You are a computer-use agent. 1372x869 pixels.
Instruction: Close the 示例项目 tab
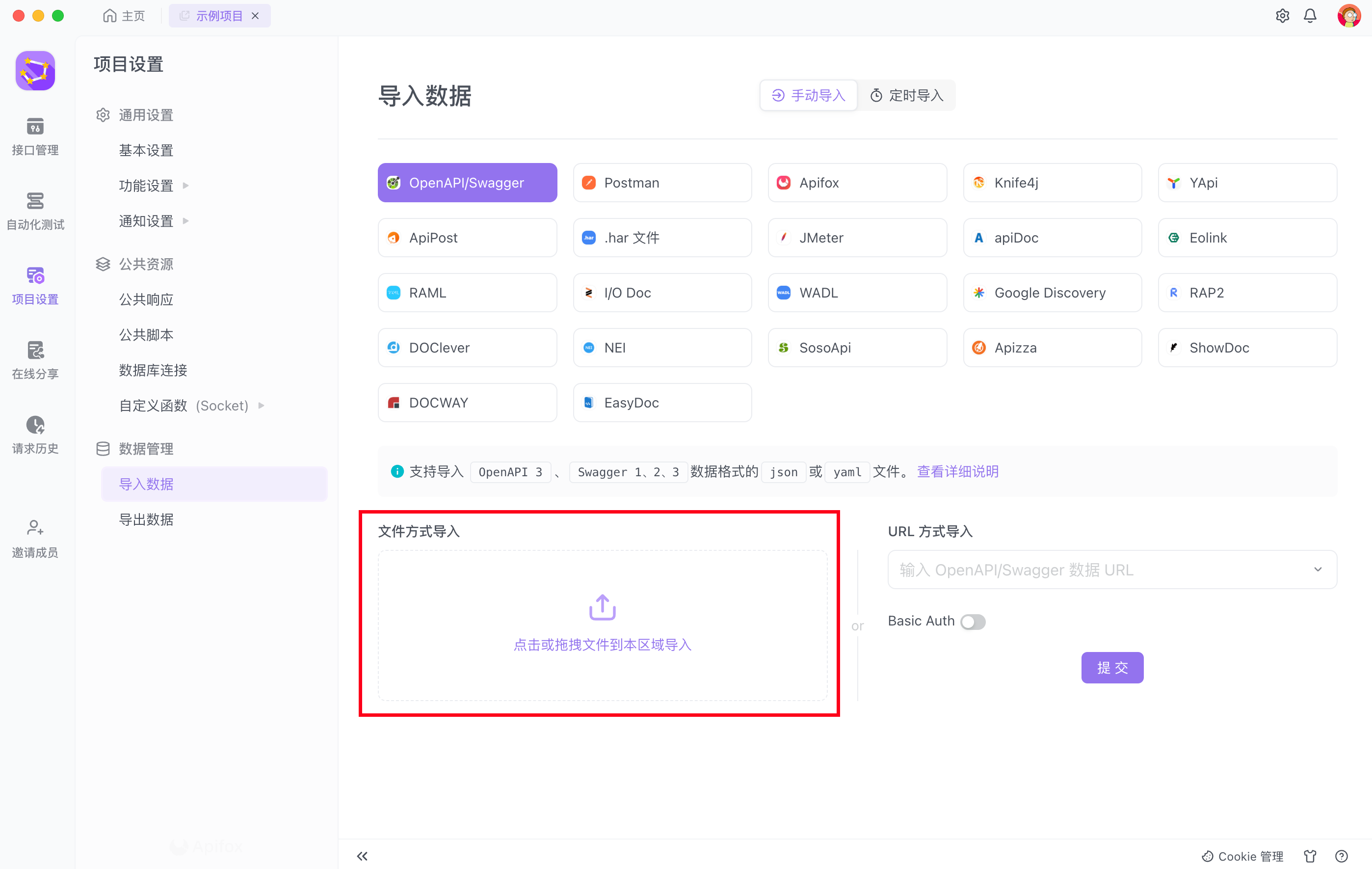tap(255, 16)
